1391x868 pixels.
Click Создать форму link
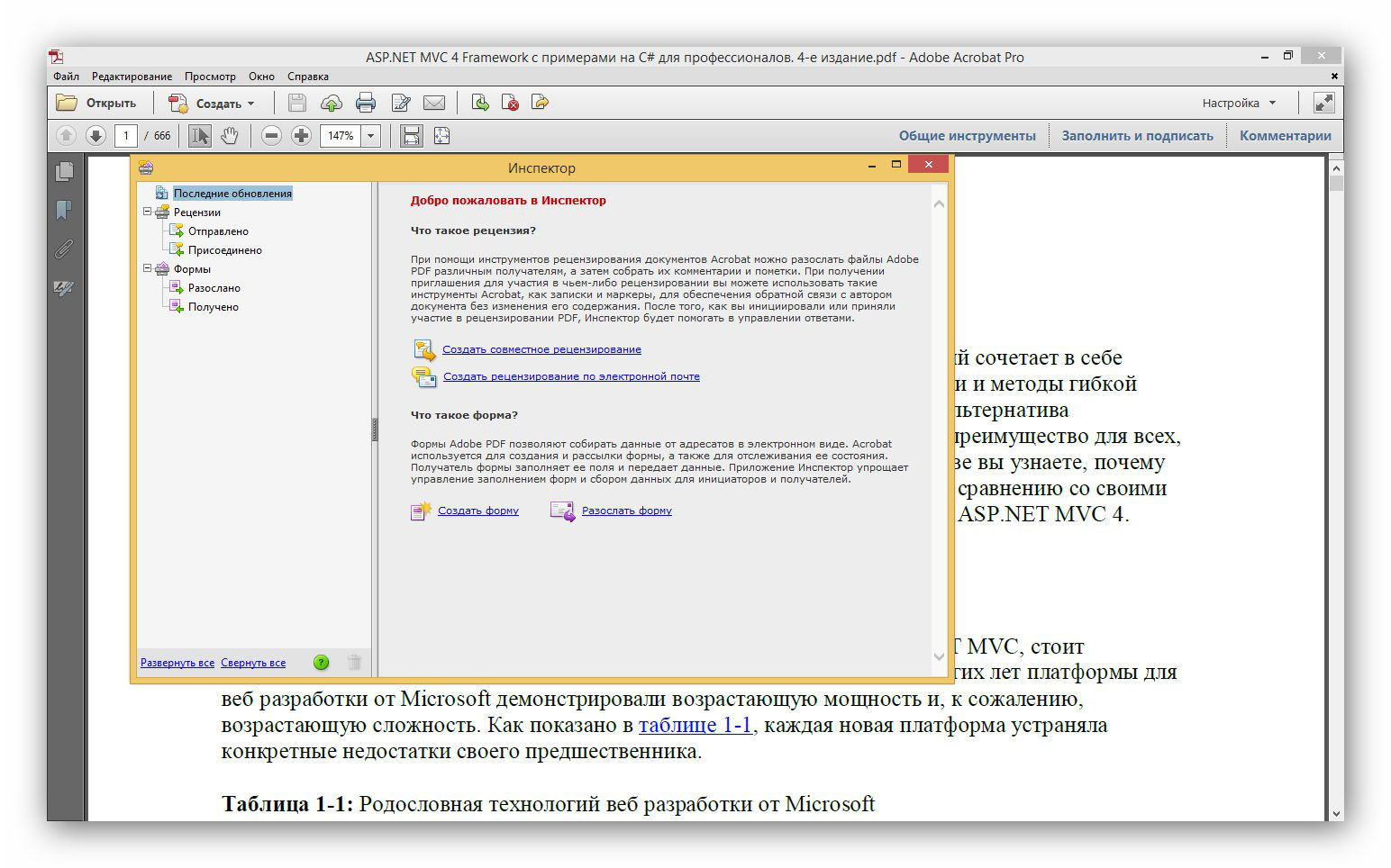coord(478,511)
